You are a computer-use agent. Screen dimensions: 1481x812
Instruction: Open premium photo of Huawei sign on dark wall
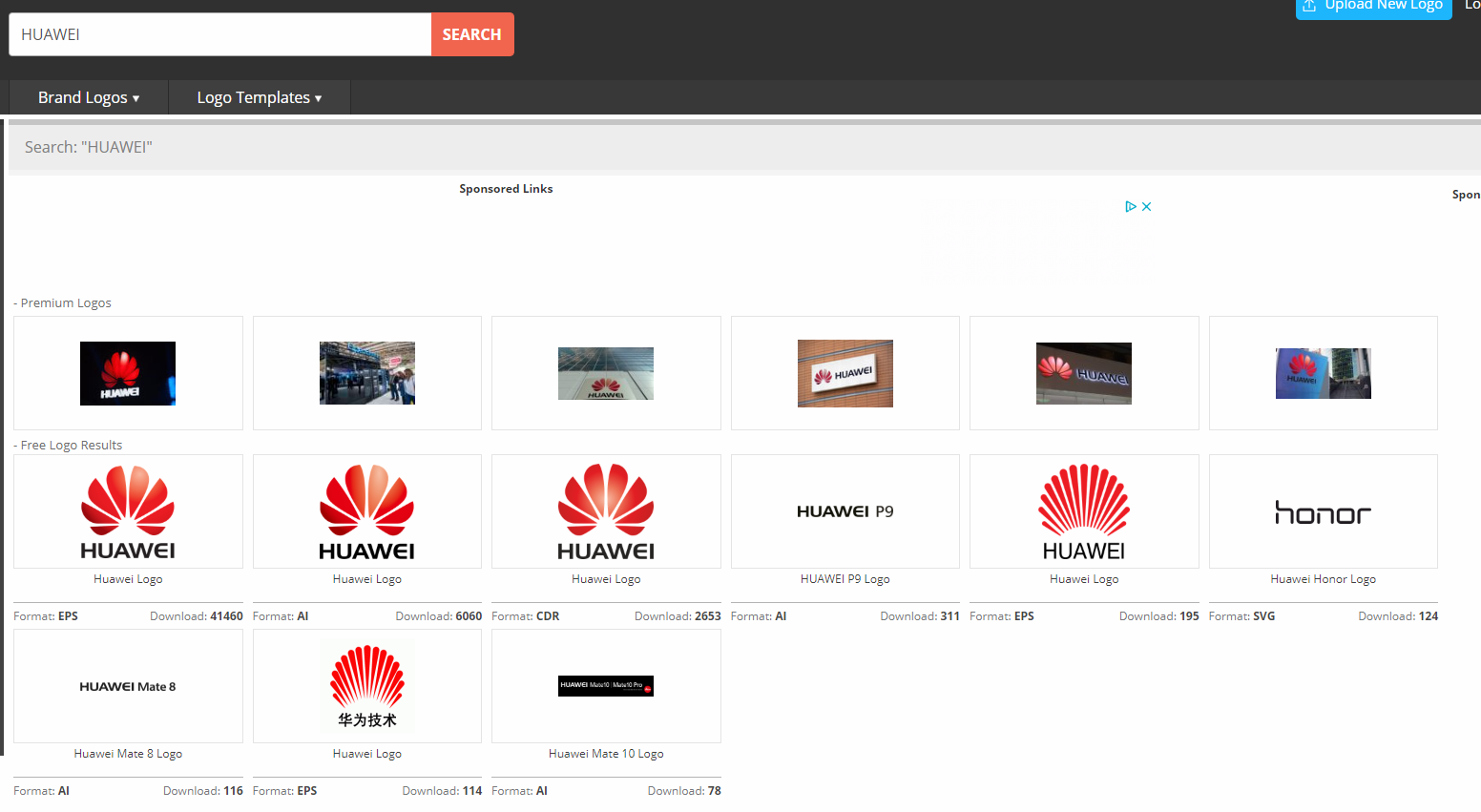[x=1084, y=373]
